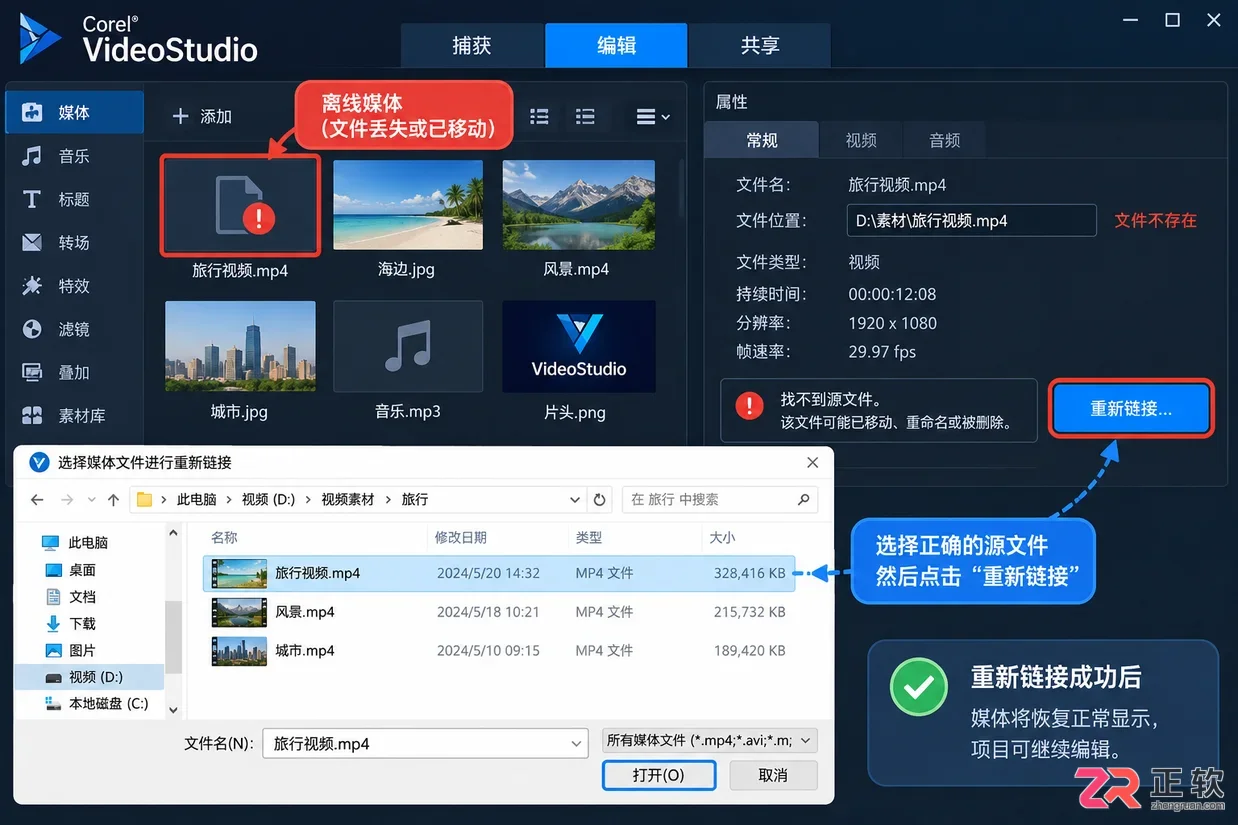Select 文档 in the navigation tree
Screen dimensions: 1238x825
click(x=82, y=596)
